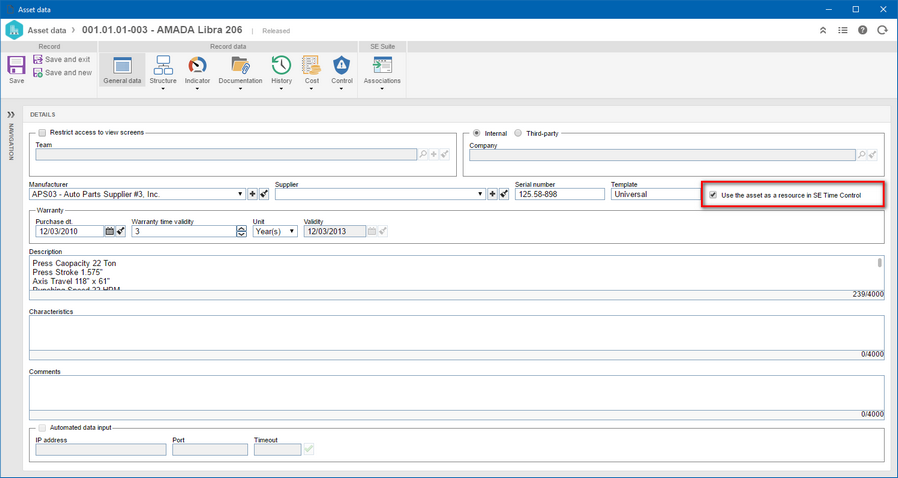This screenshot has width=898, height=478.
Task: Expand the Navigation side panel
Action: [x=11, y=114]
